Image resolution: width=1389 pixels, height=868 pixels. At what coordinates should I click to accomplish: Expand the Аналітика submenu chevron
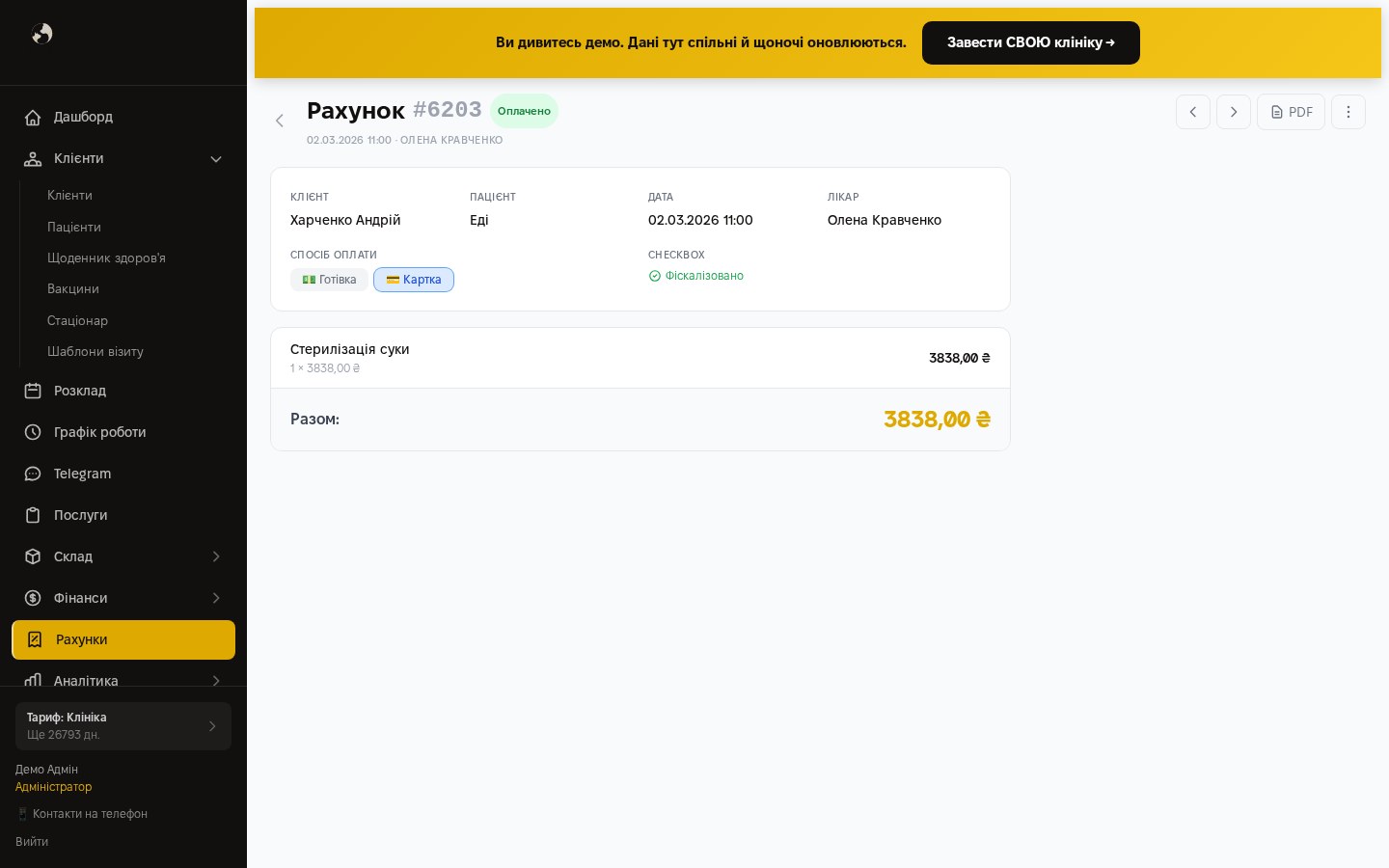pos(216,680)
